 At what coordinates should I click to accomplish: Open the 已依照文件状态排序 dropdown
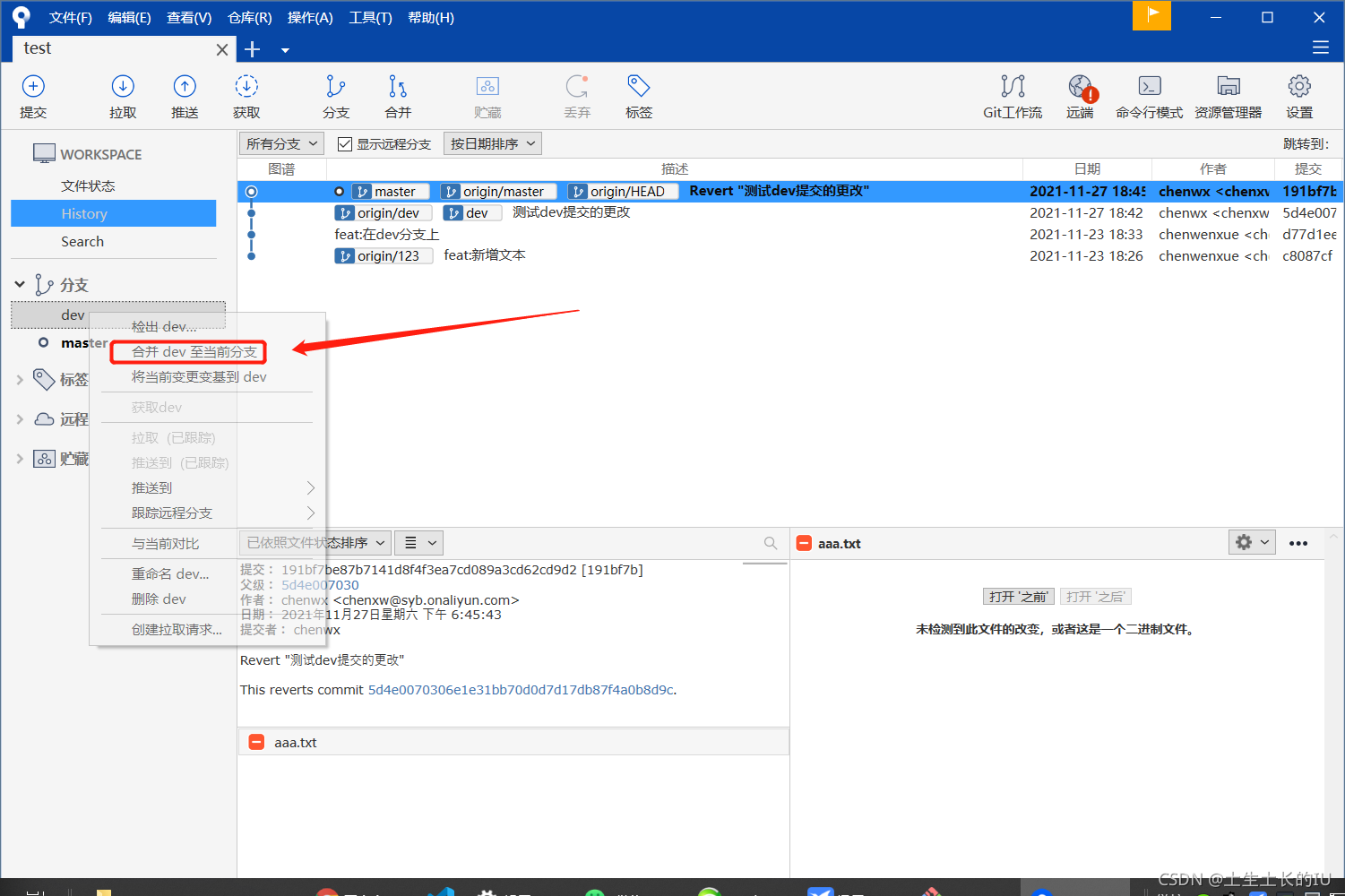click(315, 543)
